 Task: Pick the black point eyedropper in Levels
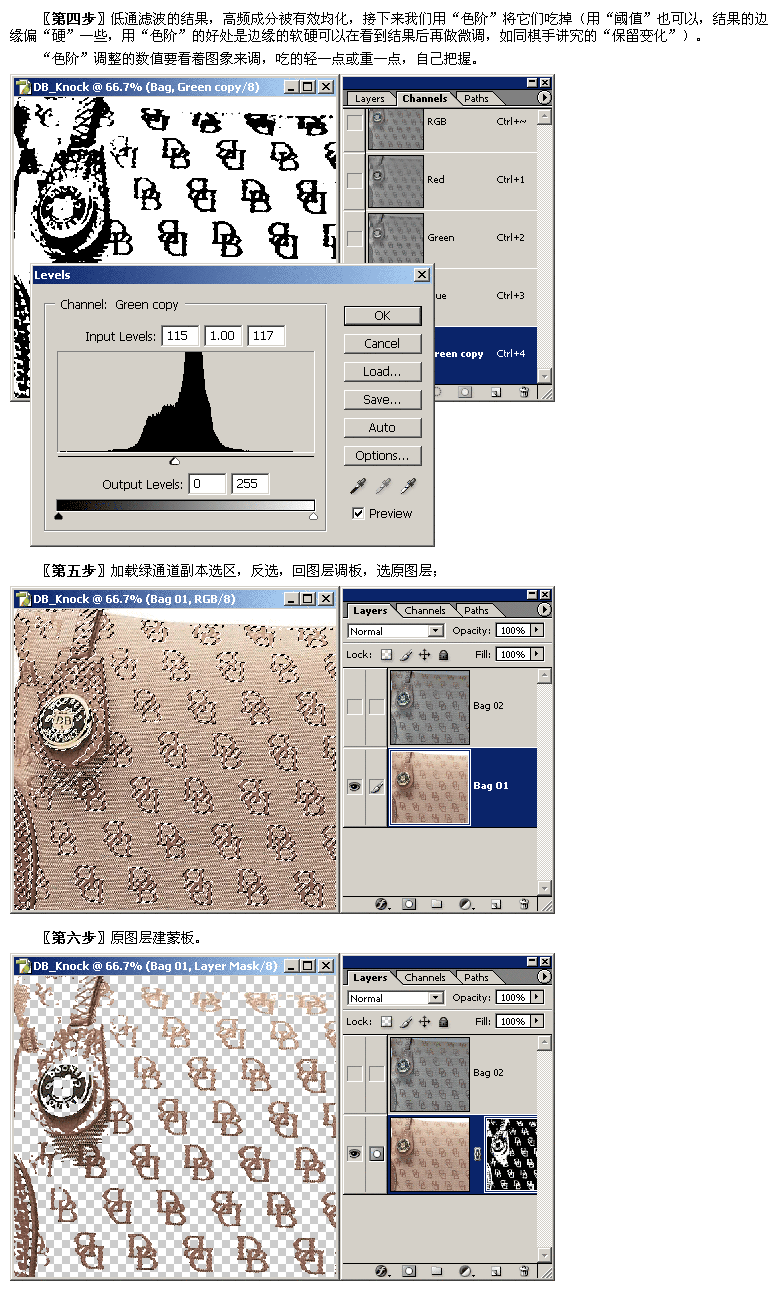pyautogui.click(x=358, y=486)
